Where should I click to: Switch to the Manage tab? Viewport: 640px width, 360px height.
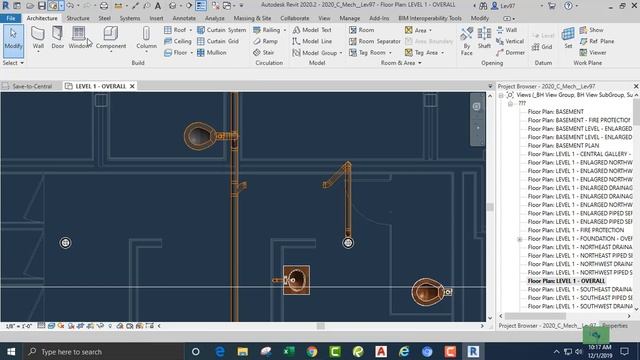coord(349,18)
